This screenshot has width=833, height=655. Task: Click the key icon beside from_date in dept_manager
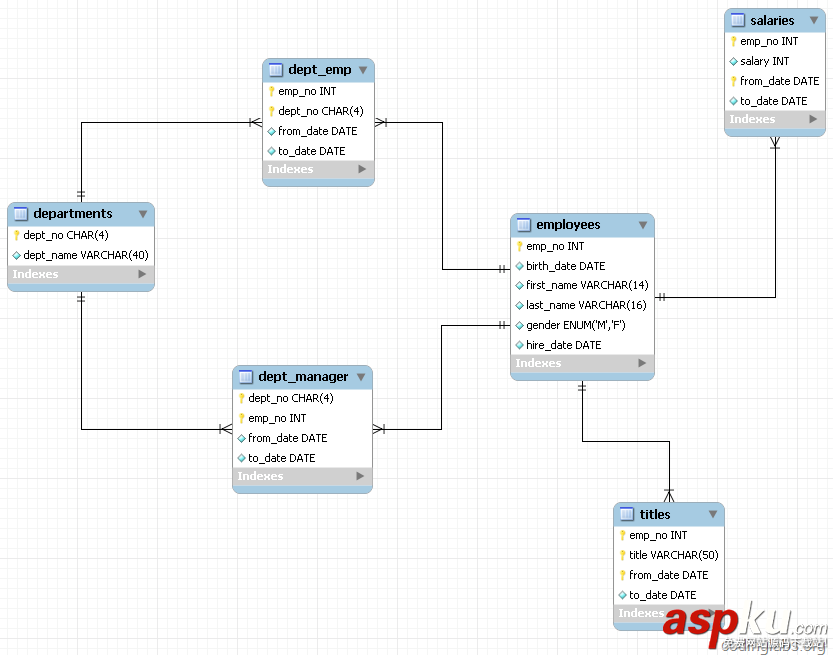click(x=243, y=438)
